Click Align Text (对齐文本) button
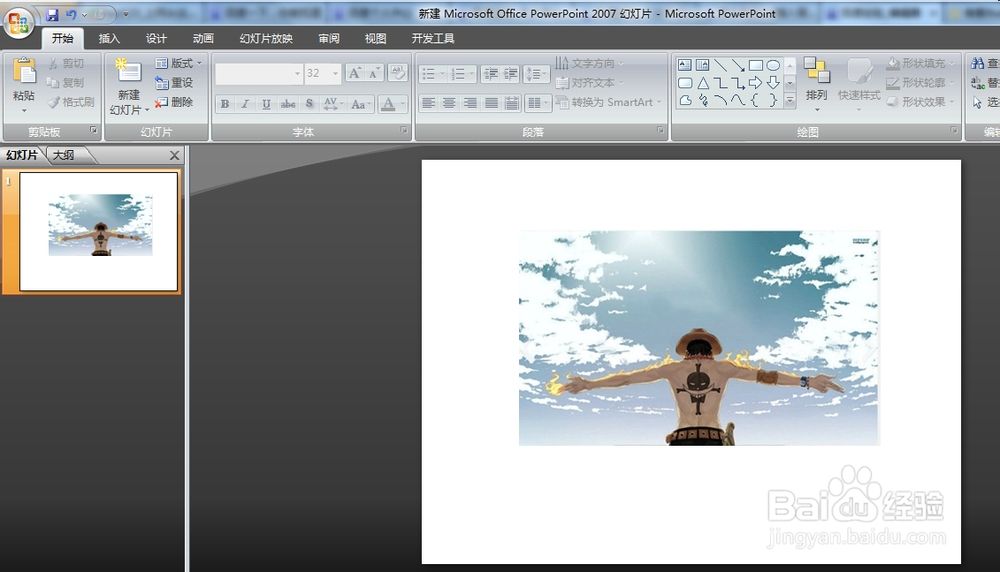This screenshot has width=1000, height=572. pyautogui.click(x=588, y=83)
